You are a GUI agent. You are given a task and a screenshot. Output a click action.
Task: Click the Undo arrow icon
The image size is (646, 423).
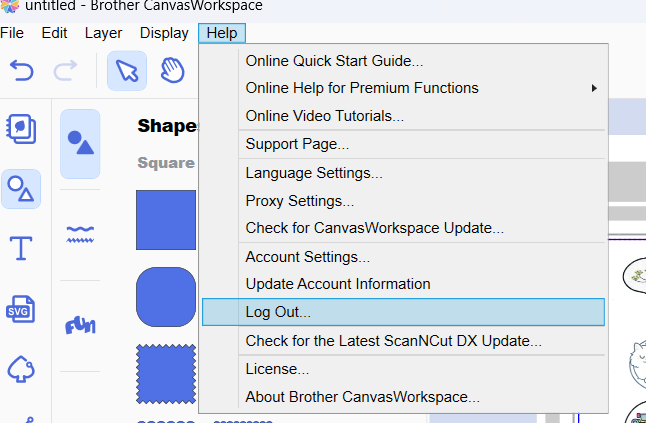click(x=21, y=71)
